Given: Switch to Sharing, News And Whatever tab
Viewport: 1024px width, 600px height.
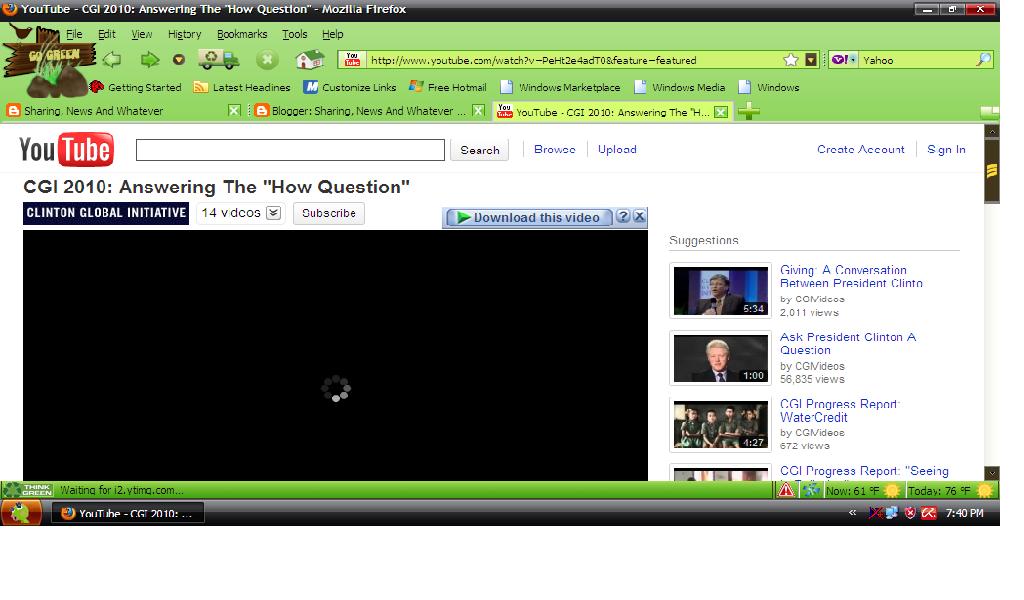Looking at the screenshot, I should (118, 111).
